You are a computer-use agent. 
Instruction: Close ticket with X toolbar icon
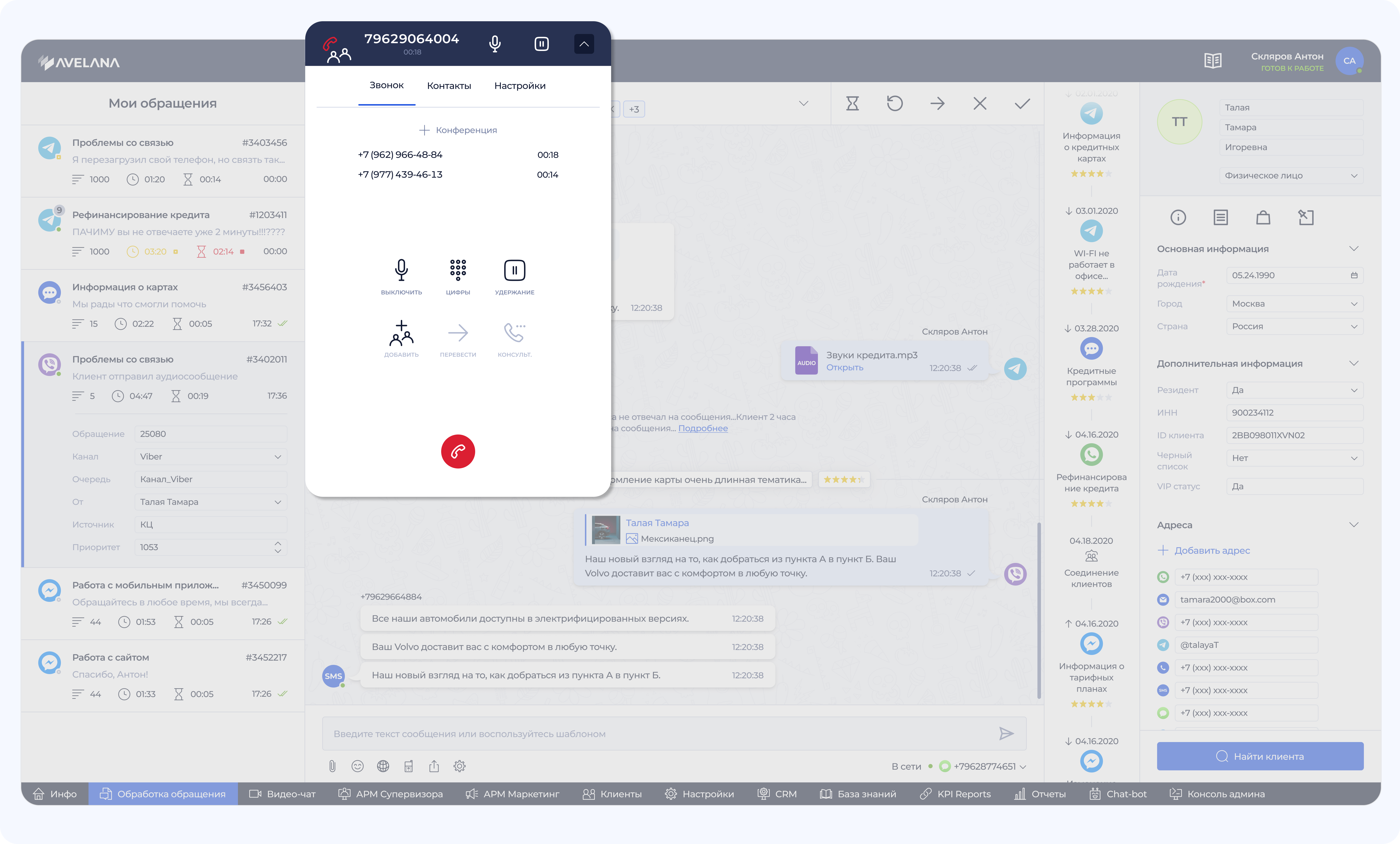click(x=980, y=103)
